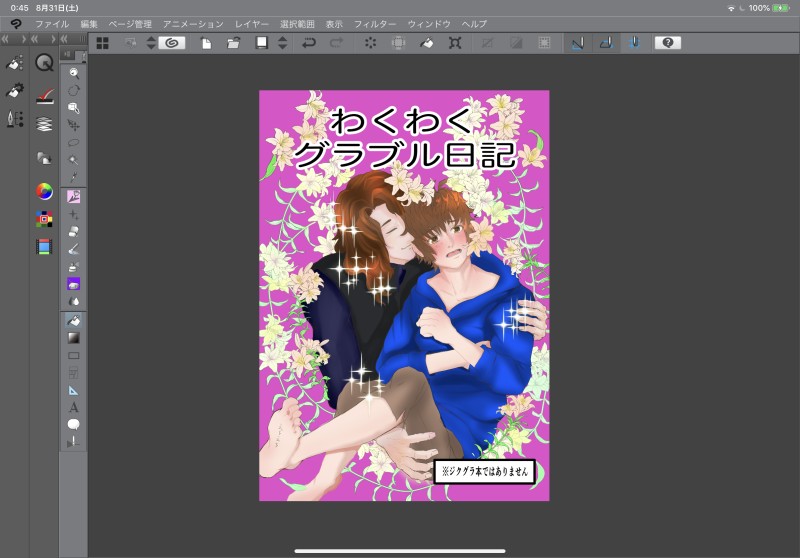800x558 pixels.
Task: Open the film strip Timeline palette
Action: tap(44, 247)
